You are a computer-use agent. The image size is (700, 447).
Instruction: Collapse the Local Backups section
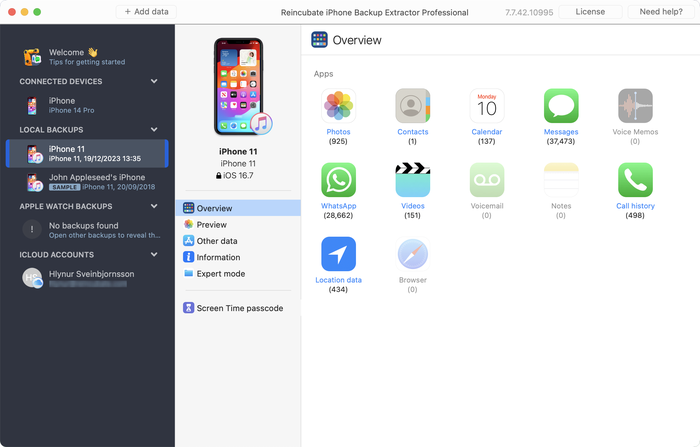pos(154,130)
